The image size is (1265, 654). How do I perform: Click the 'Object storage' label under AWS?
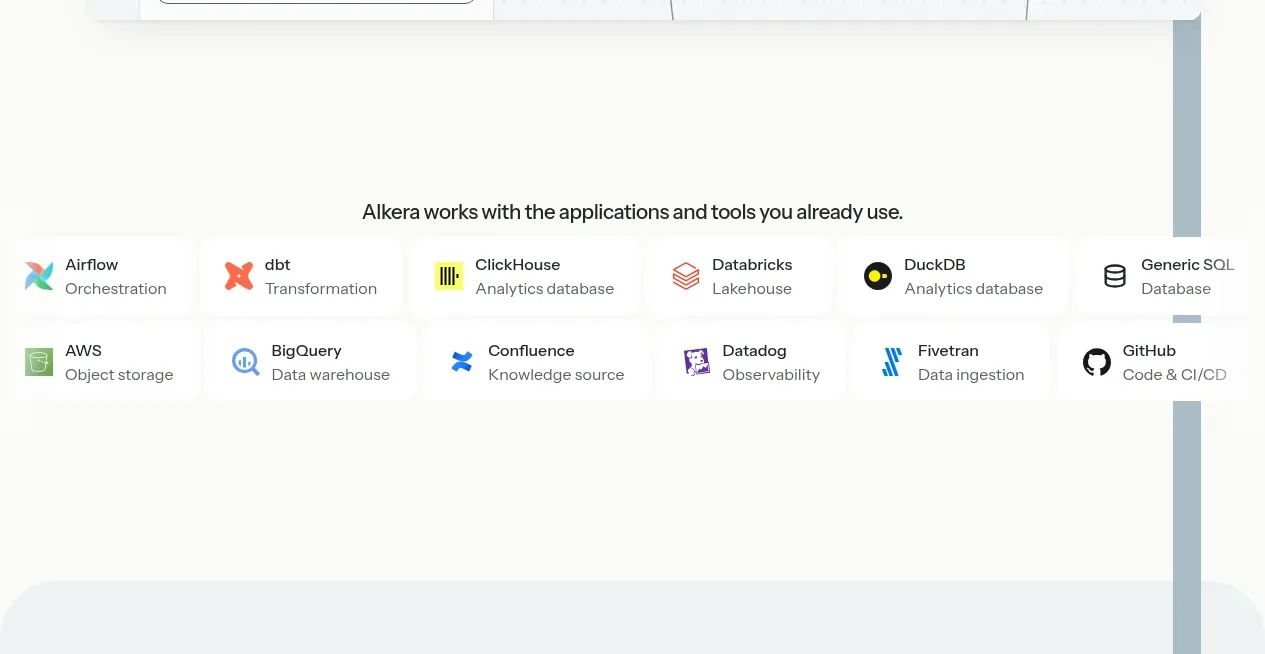click(x=119, y=375)
